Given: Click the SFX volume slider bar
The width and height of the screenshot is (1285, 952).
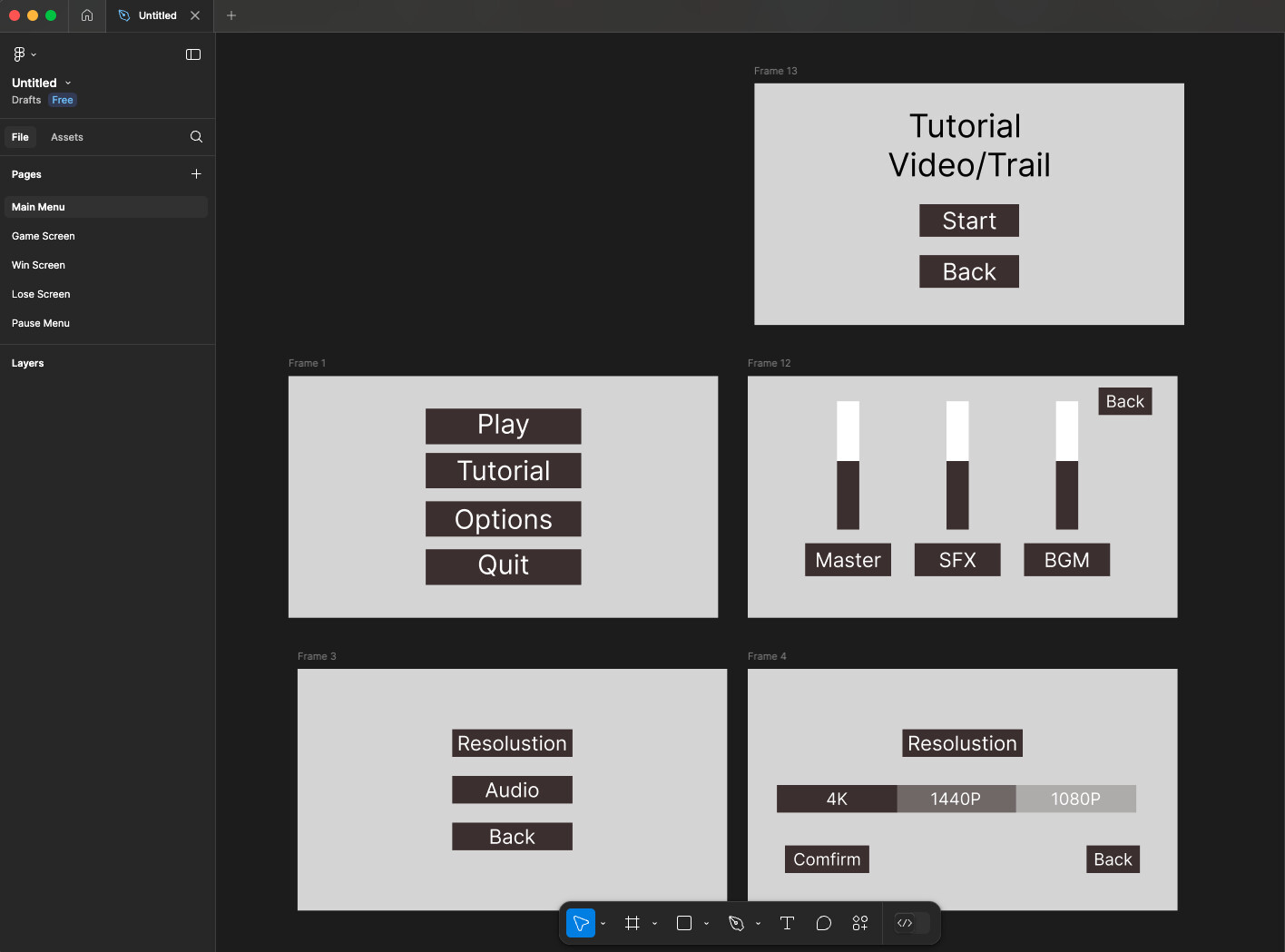Looking at the screenshot, I should (957, 465).
